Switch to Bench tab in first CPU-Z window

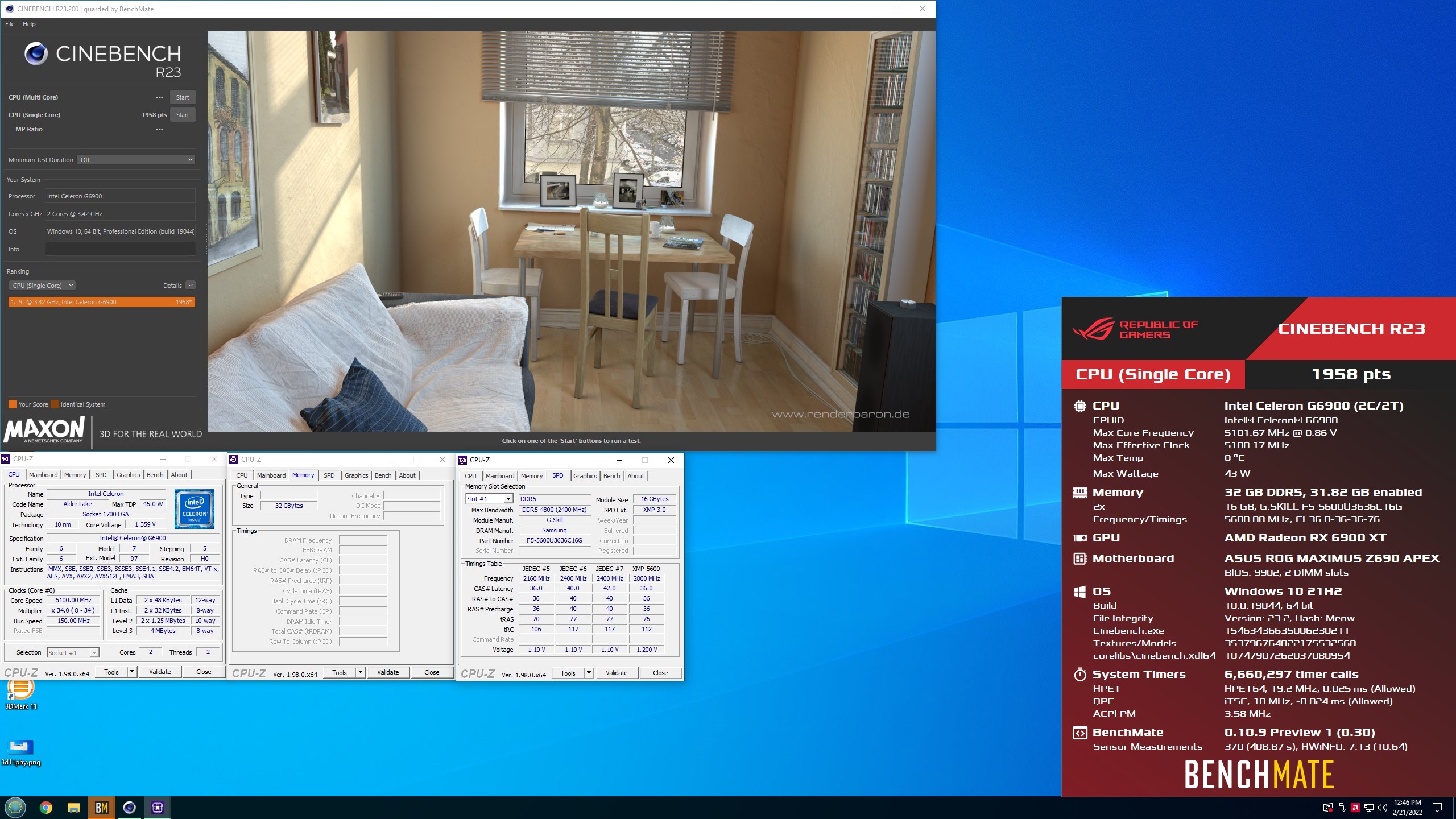155,475
